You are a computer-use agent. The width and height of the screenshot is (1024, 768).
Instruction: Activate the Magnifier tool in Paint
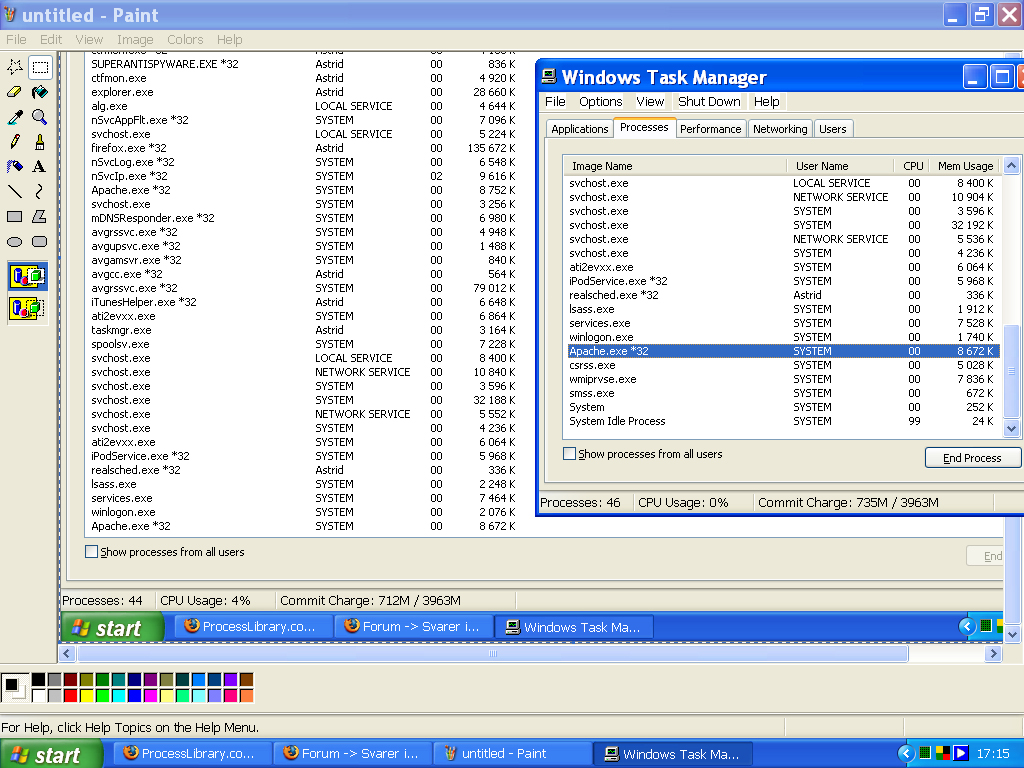pos(40,117)
